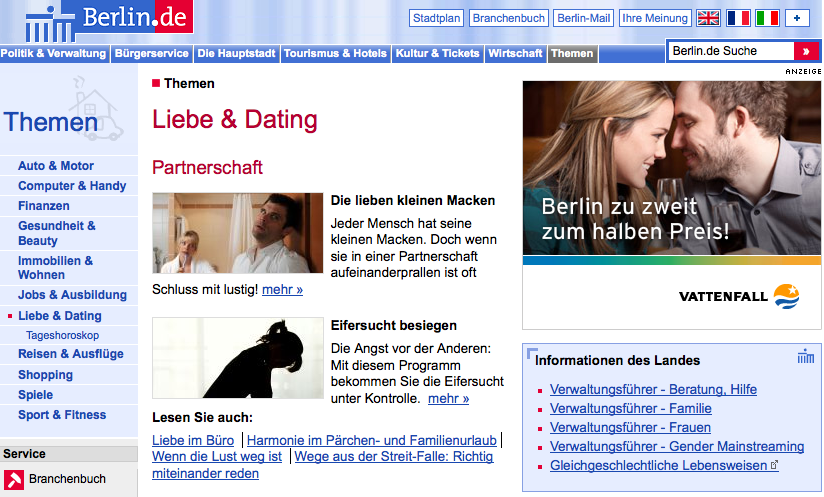Viewport: 824px width, 497px height.
Task: Open Politik & Verwaltung menu tab
Action: [x=54, y=54]
